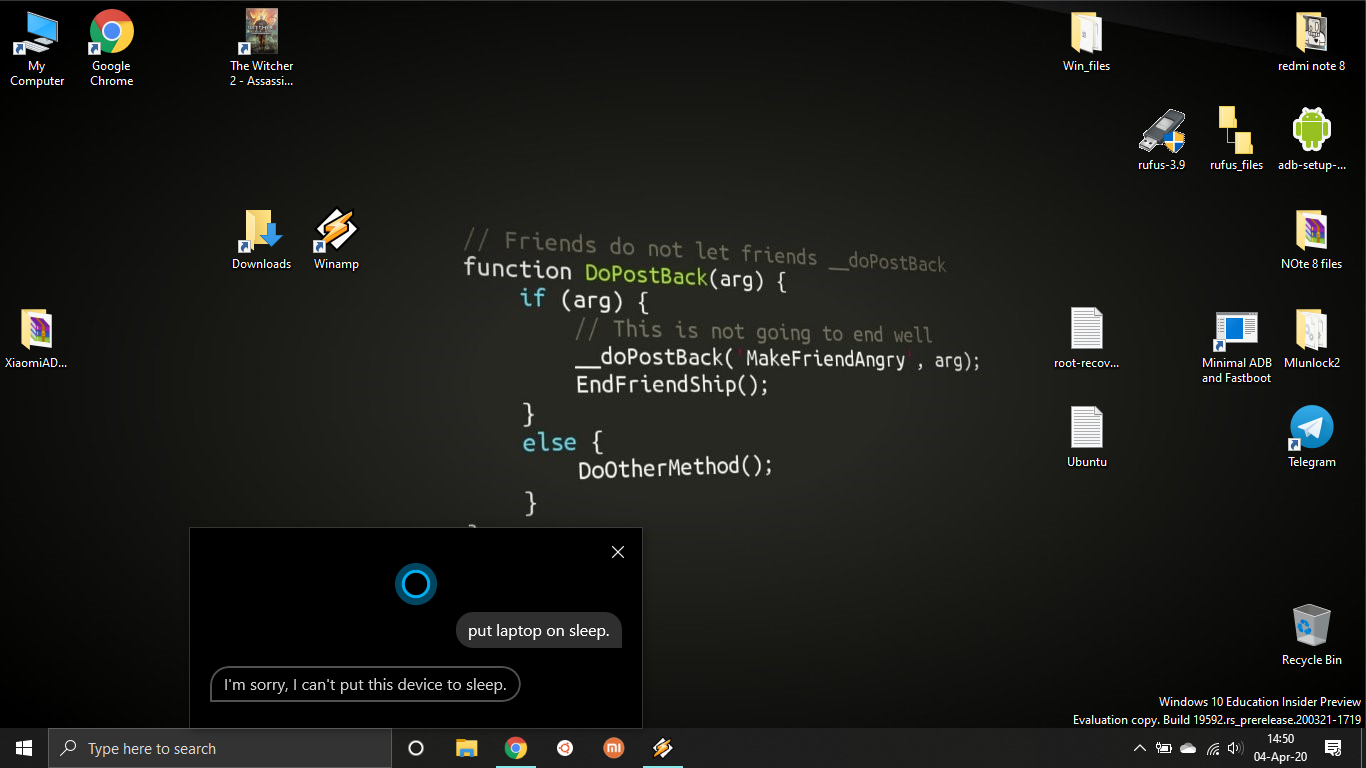1366x768 pixels.
Task: Select the rufus_files folder
Action: pos(1237,140)
